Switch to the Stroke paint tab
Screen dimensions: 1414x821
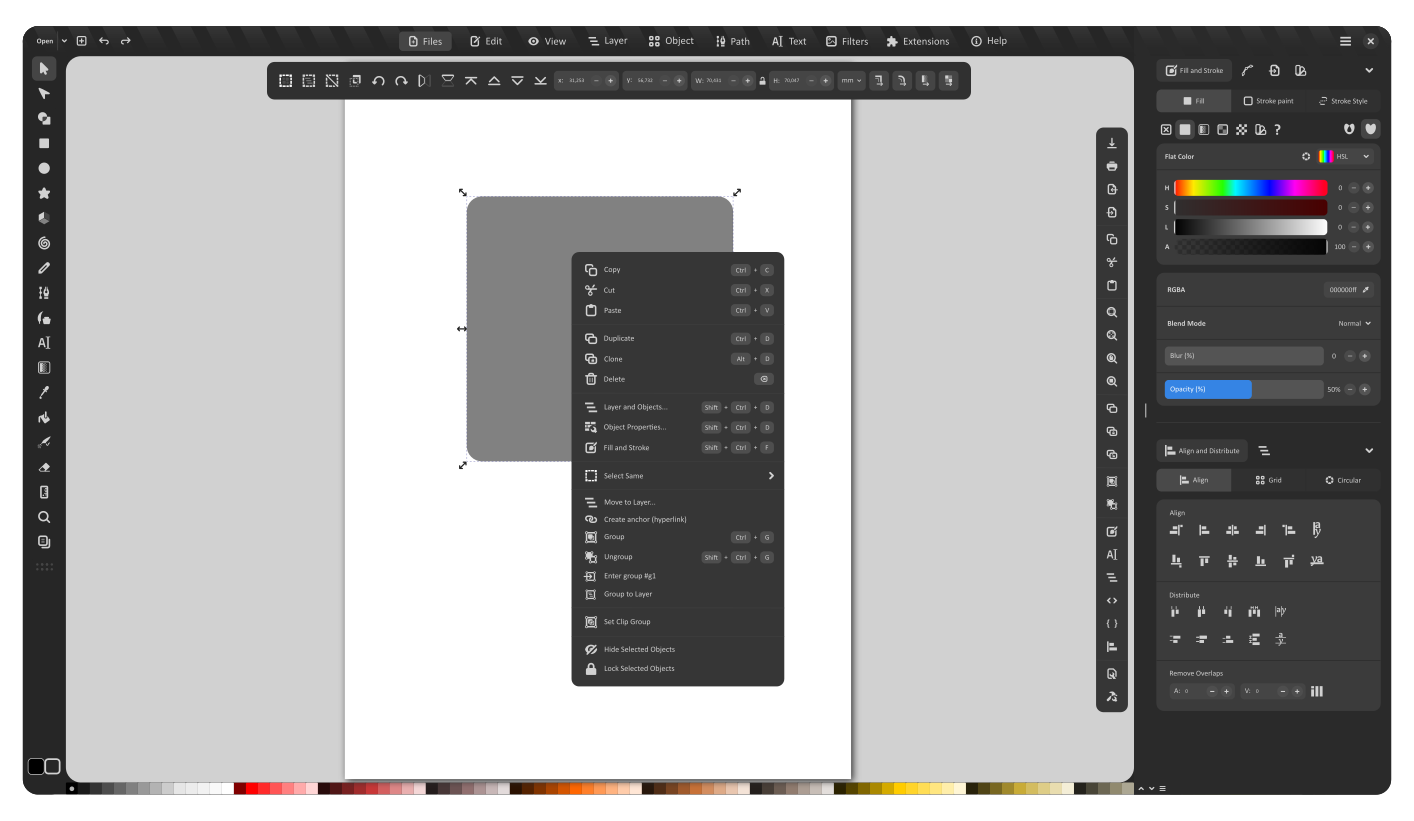[x=1268, y=101]
